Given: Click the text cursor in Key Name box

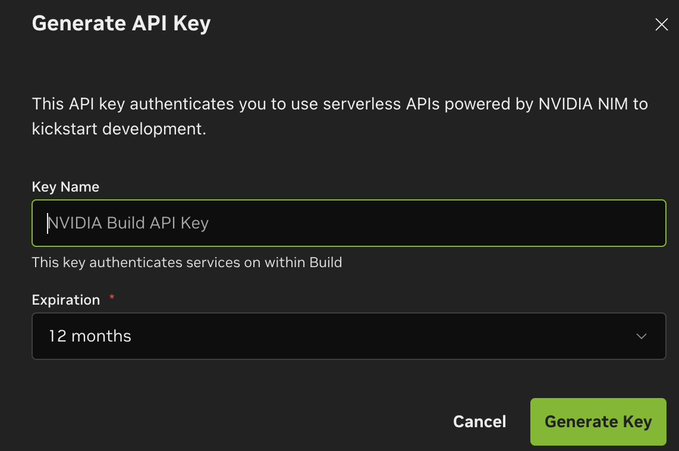Looking at the screenshot, I should (47, 223).
